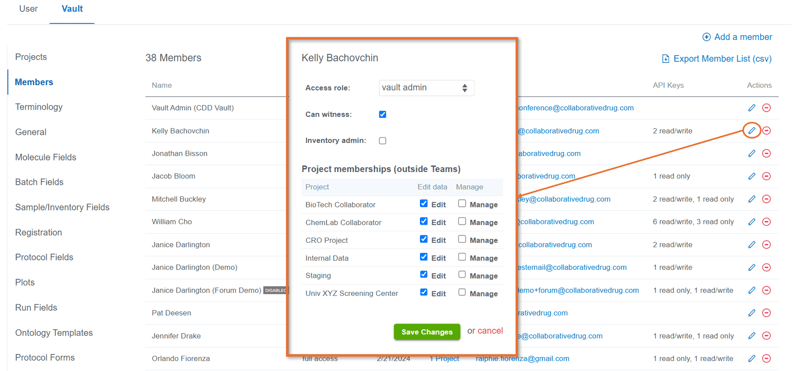Remove member Vault Admin (CDD Vault) icon
The image size is (800, 371).
tap(766, 108)
